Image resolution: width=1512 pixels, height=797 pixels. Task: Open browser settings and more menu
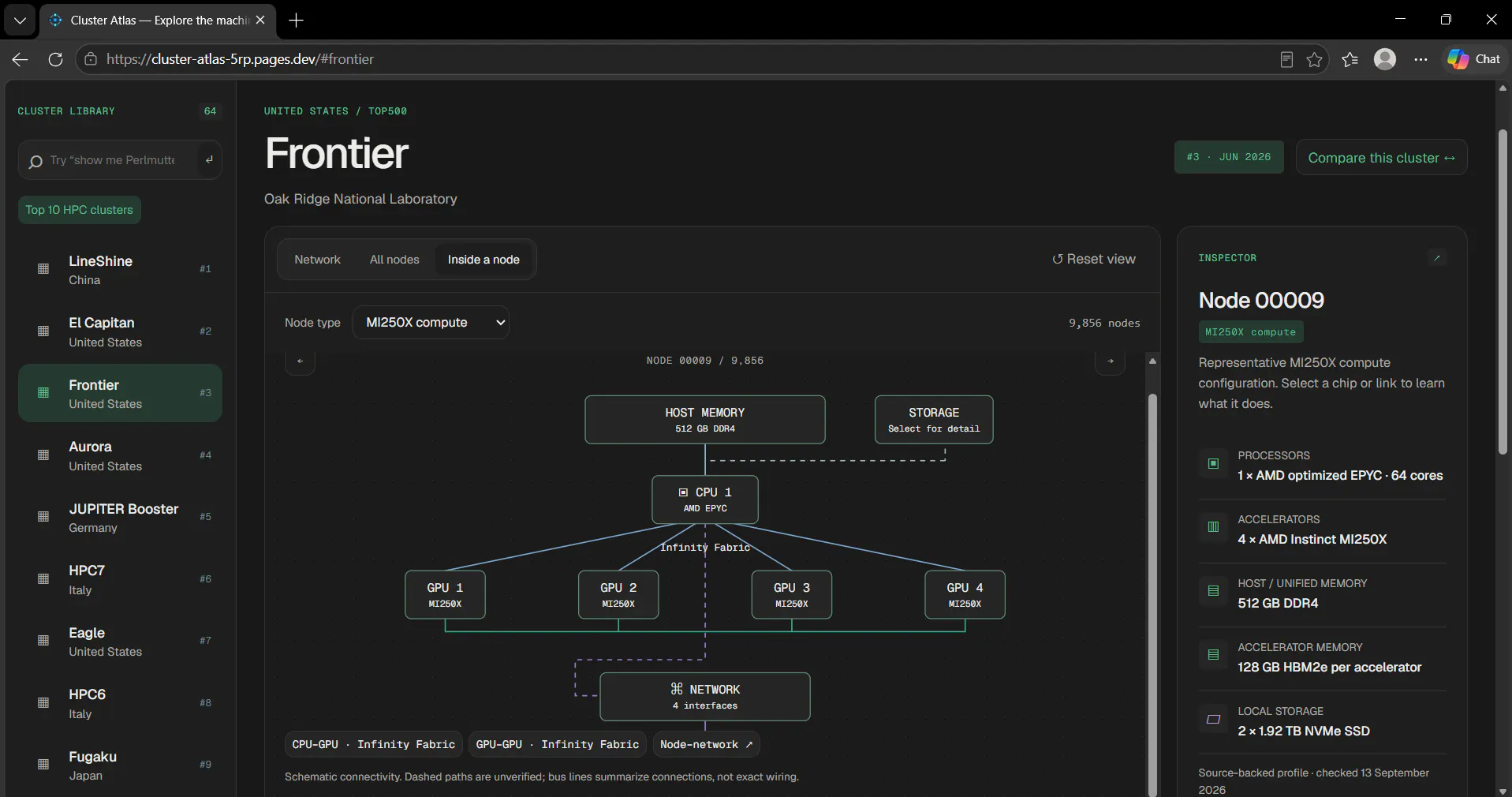1421,59
